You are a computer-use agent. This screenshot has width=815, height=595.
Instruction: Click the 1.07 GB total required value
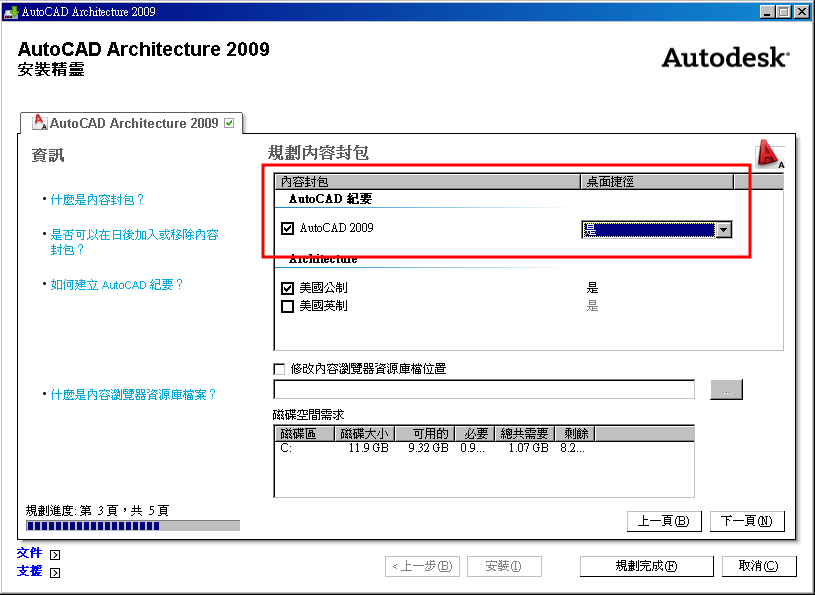(529, 448)
